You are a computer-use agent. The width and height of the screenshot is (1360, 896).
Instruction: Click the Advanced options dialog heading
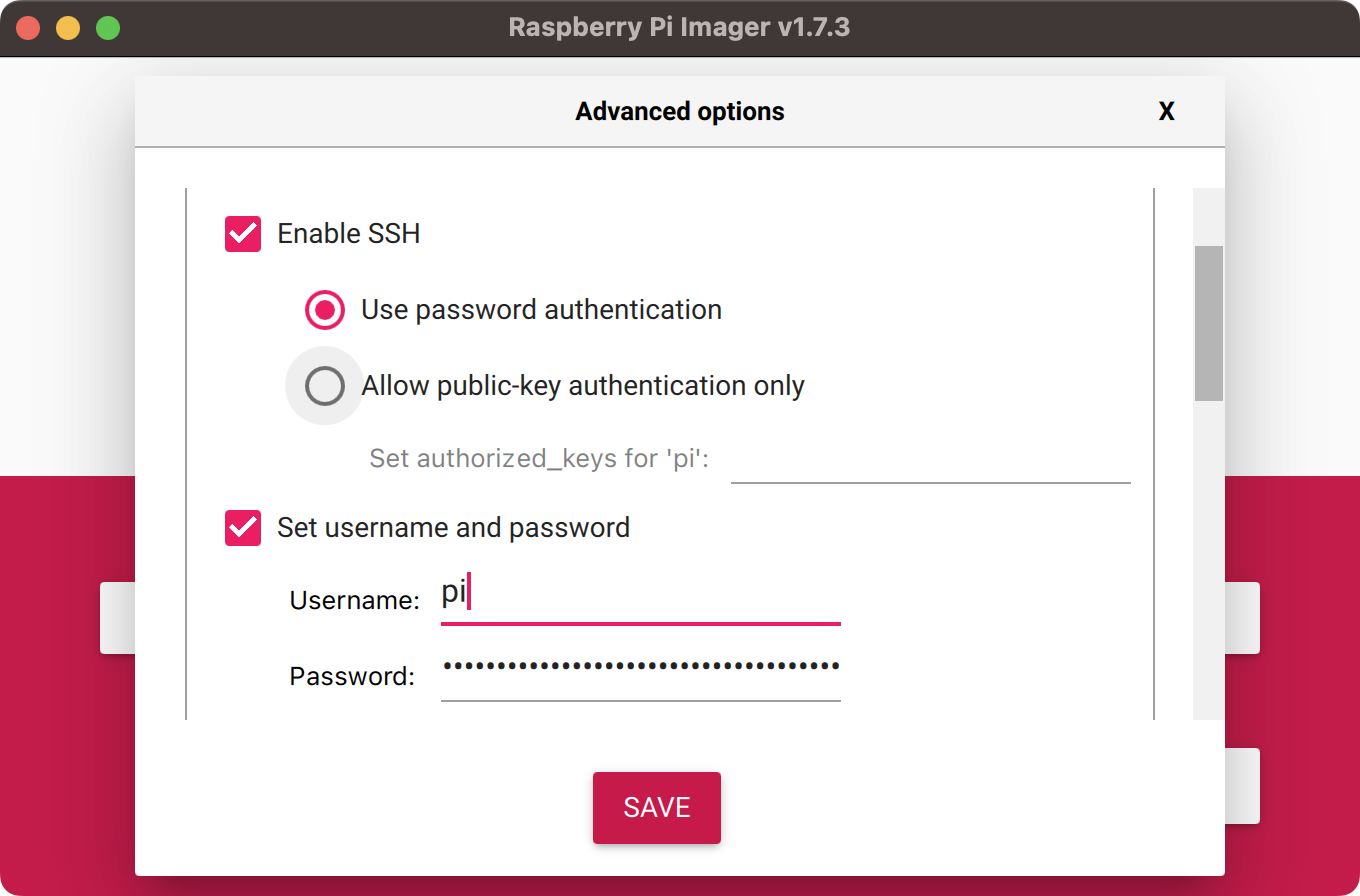(680, 112)
